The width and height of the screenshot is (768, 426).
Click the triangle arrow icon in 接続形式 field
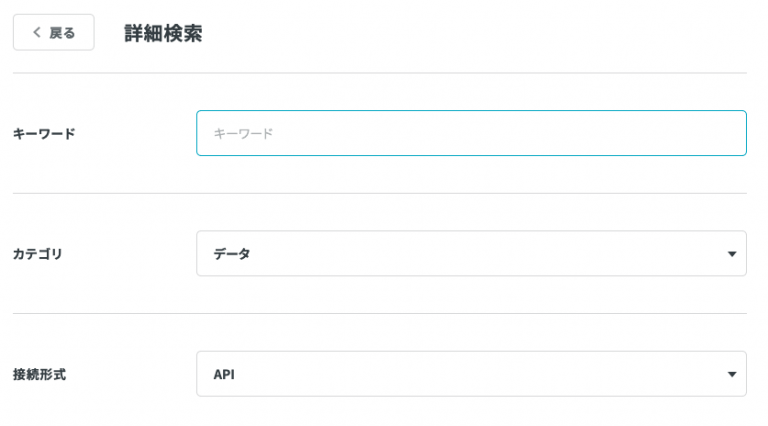(x=732, y=375)
